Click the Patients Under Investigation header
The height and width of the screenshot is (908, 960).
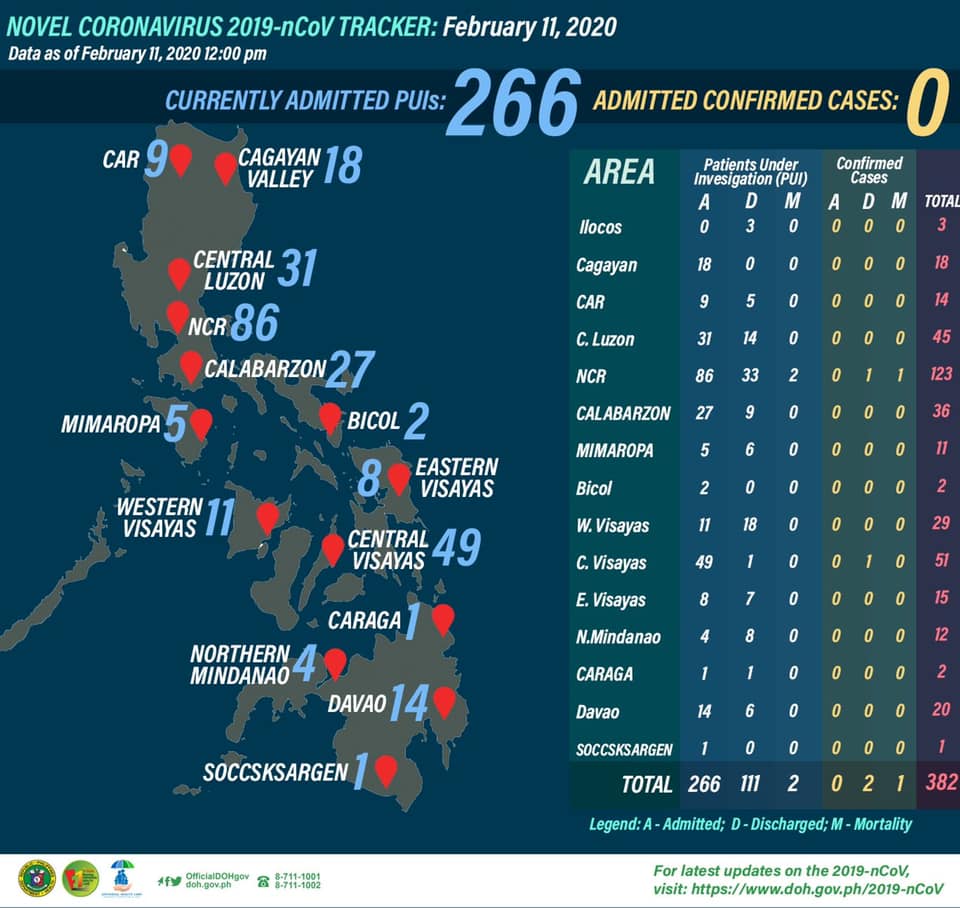pos(750,170)
